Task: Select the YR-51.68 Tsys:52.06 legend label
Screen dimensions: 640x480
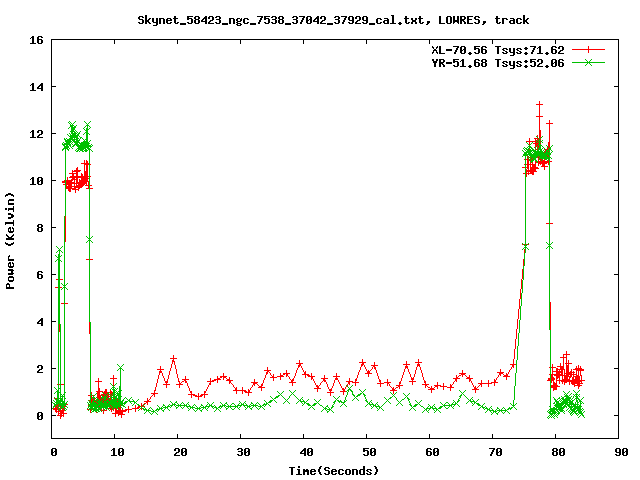Action: (x=498, y=63)
